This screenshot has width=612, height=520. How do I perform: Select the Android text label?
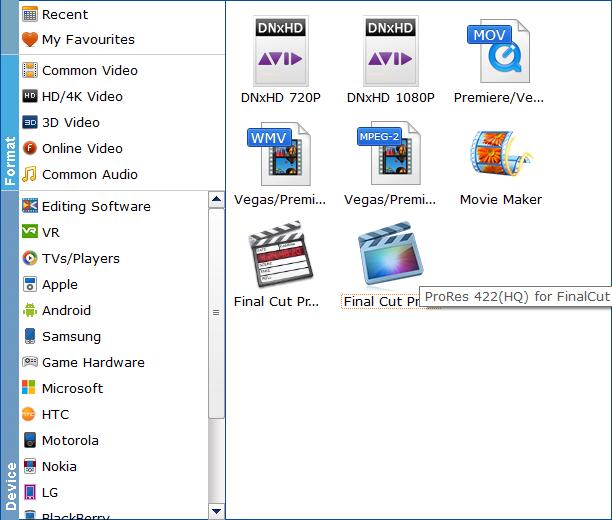point(66,311)
